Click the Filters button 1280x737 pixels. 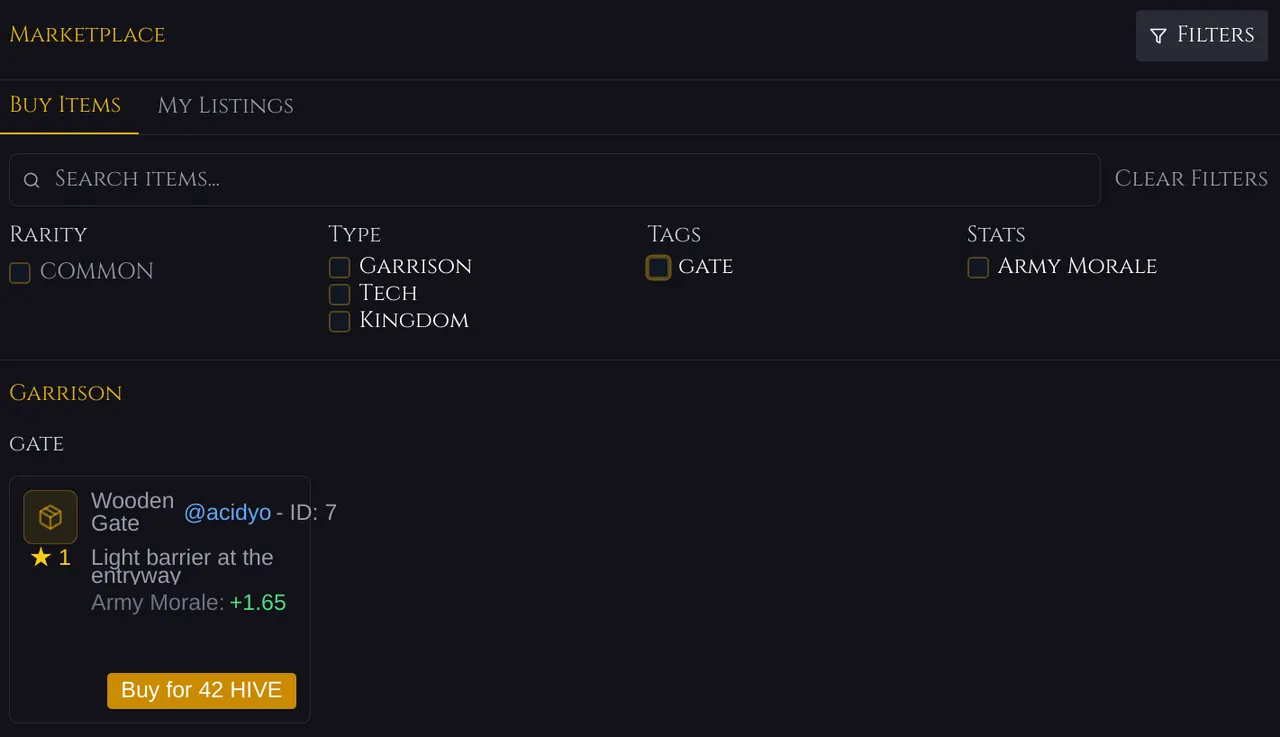[x=1201, y=36]
